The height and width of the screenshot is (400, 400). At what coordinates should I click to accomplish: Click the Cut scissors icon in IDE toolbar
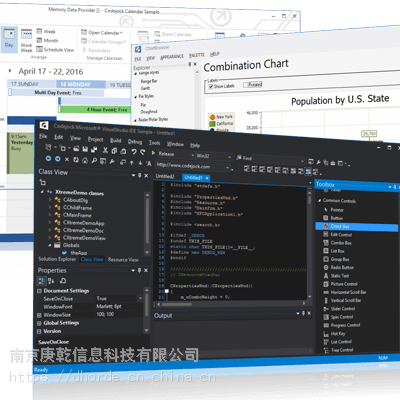[105, 150]
